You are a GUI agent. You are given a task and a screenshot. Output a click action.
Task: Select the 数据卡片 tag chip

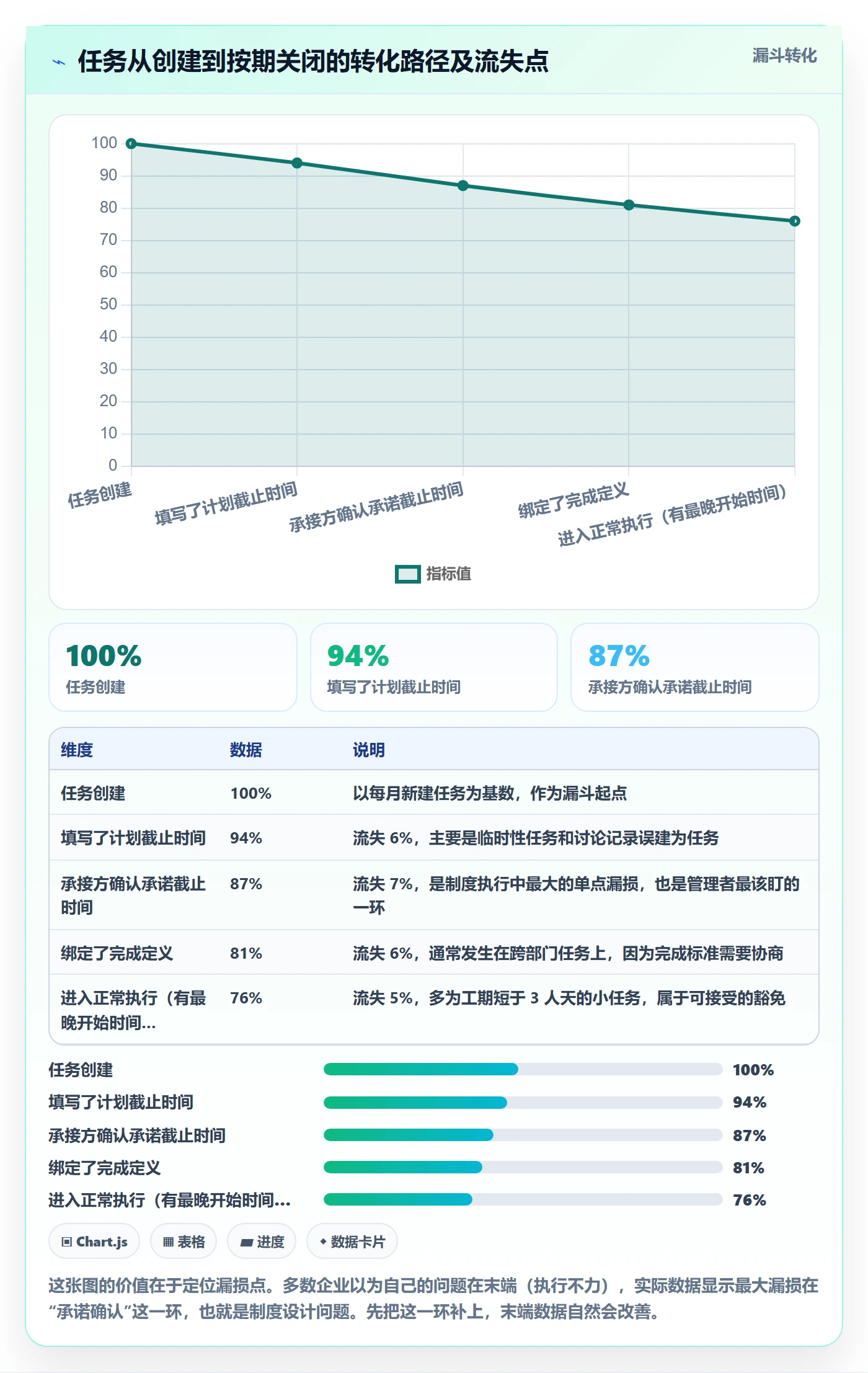[352, 1242]
